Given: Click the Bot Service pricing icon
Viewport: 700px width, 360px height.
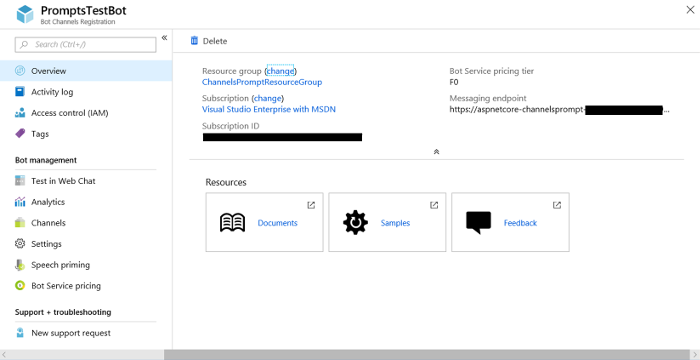Looking at the screenshot, I should pos(20,285).
